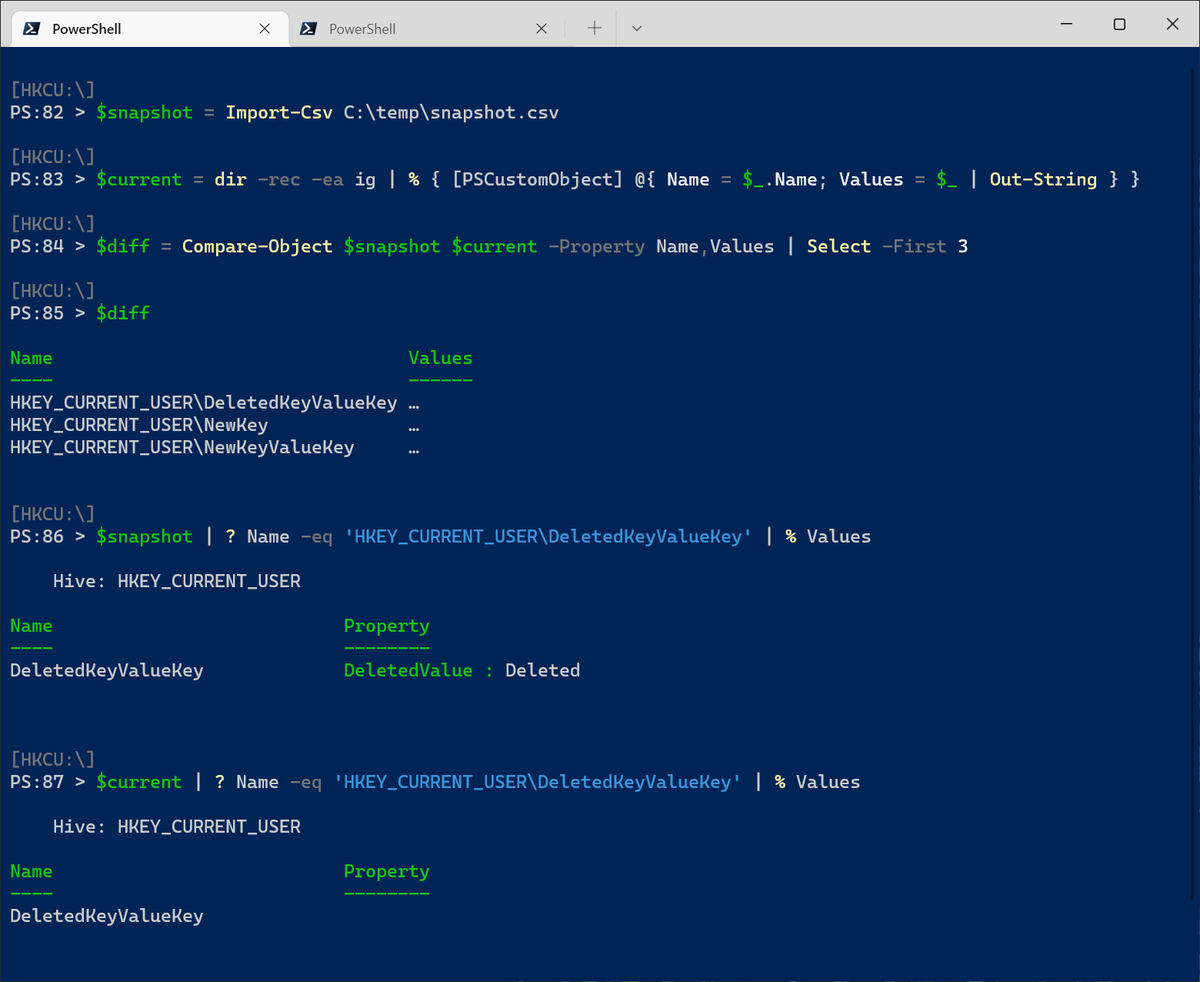This screenshot has width=1200, height=982.
Task: Click quoted key string in command 87
Action: point(537,782)
